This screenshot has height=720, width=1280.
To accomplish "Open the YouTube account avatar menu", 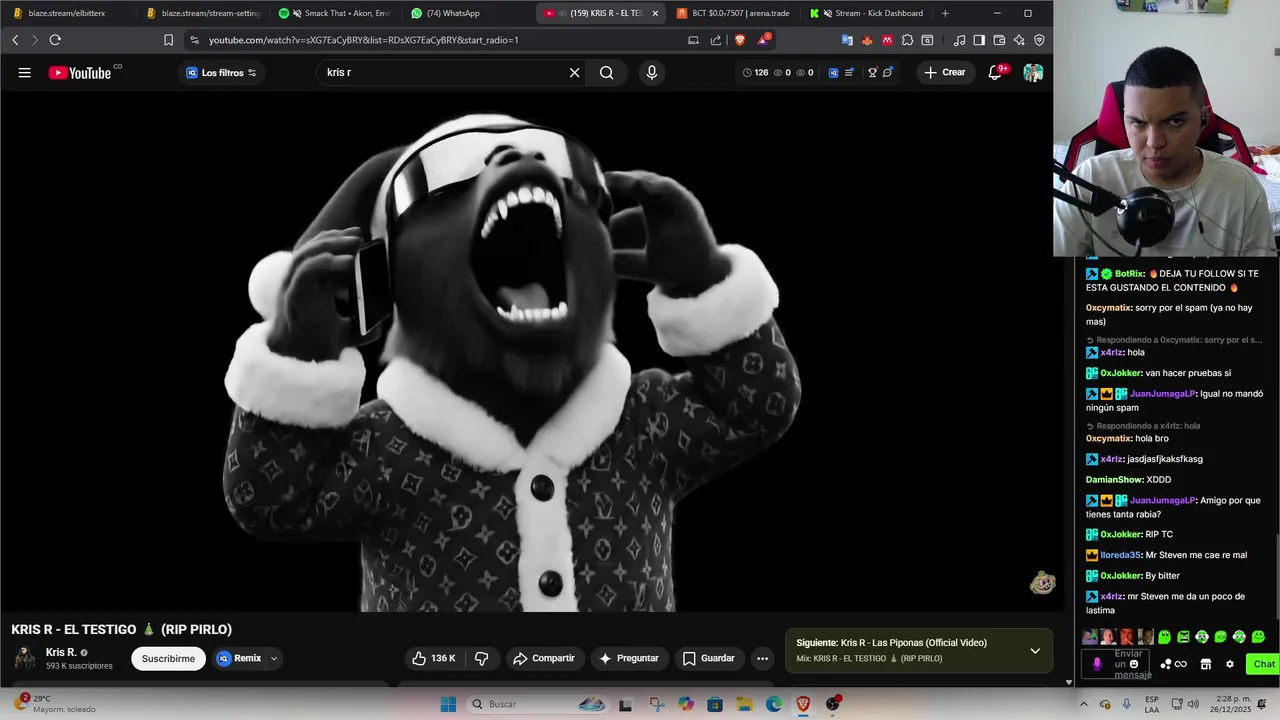I will click(1033, 72).
